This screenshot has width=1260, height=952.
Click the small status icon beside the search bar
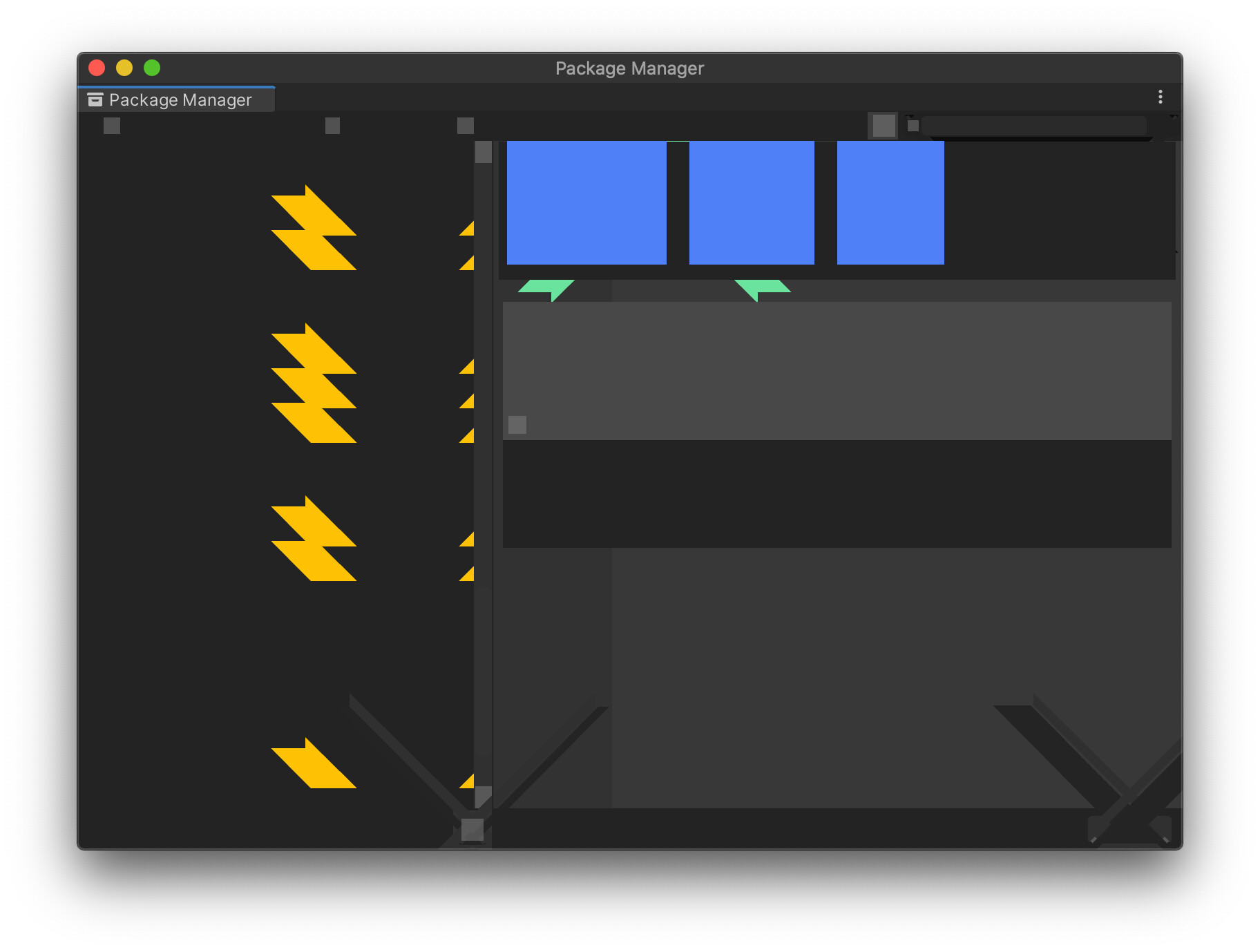click(x=913, y=125)
